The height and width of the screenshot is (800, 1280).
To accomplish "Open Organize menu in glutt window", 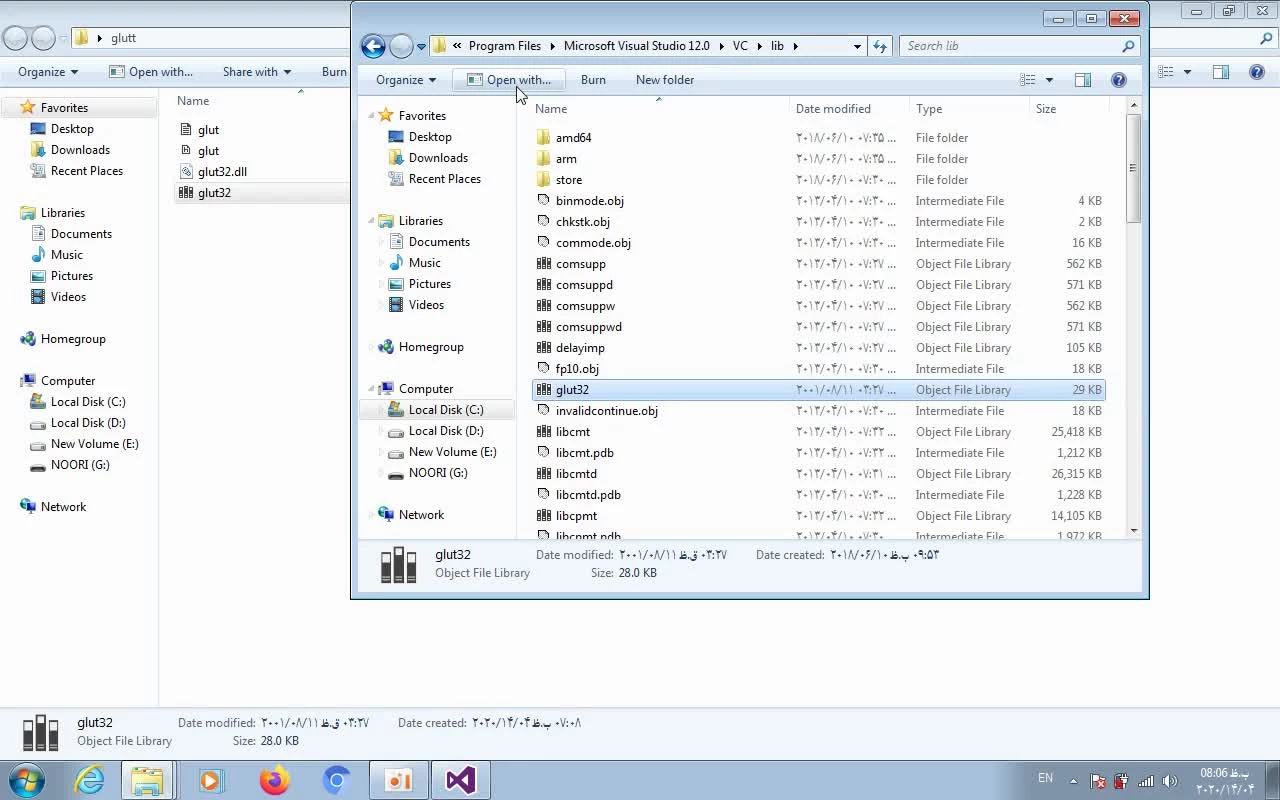I will click(48, 72).
